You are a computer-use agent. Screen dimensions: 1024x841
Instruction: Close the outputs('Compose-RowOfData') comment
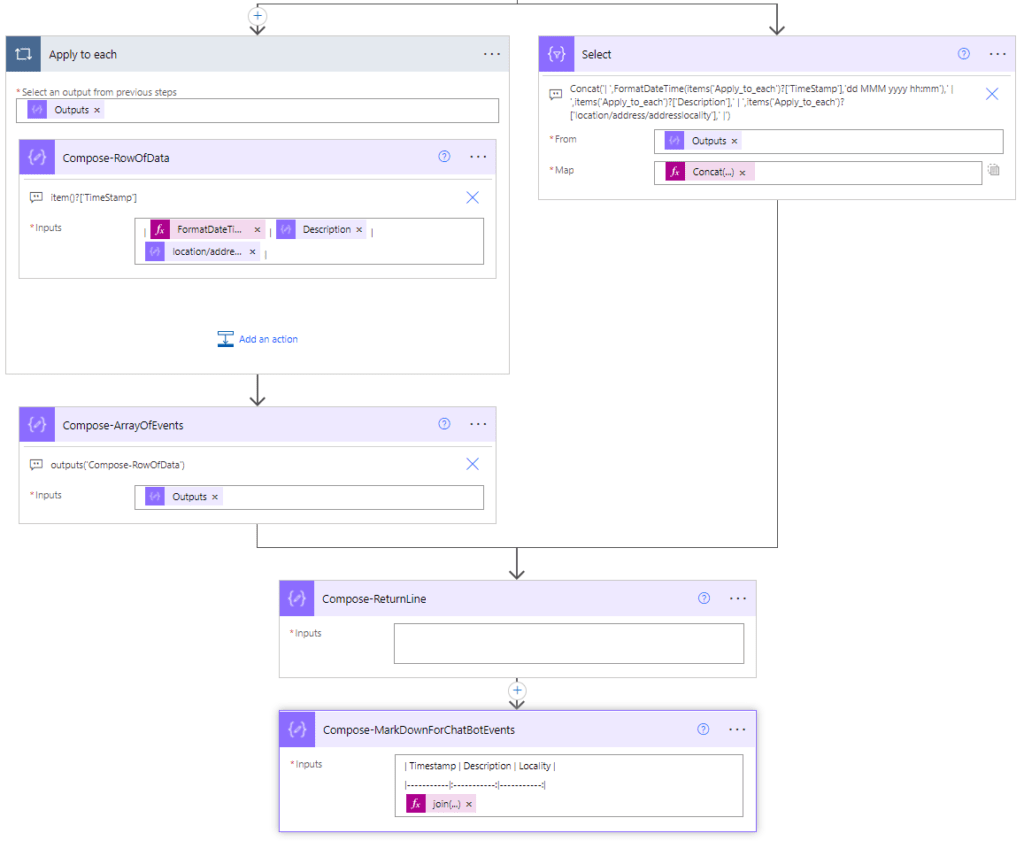(x=473, y=464)
